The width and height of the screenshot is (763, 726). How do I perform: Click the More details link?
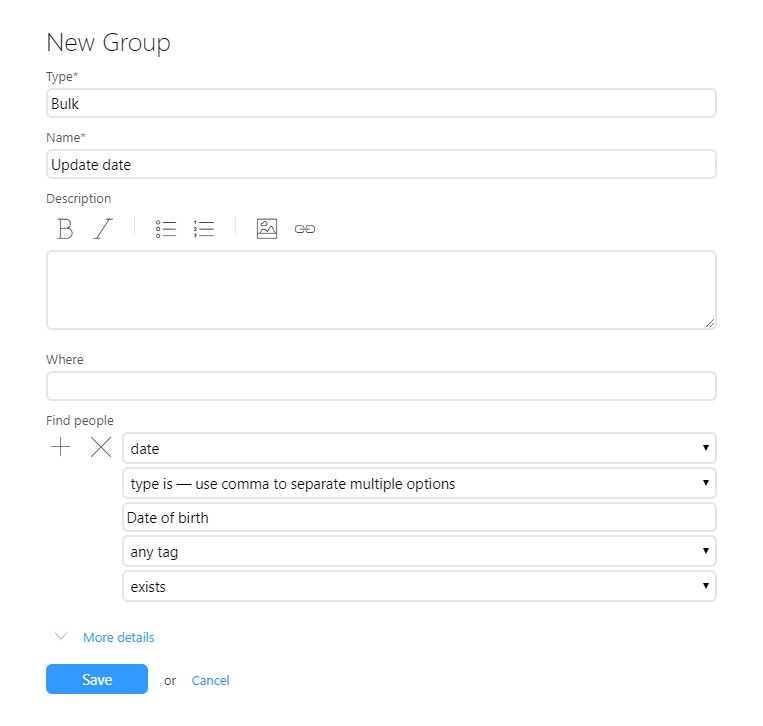click(119, 637)
